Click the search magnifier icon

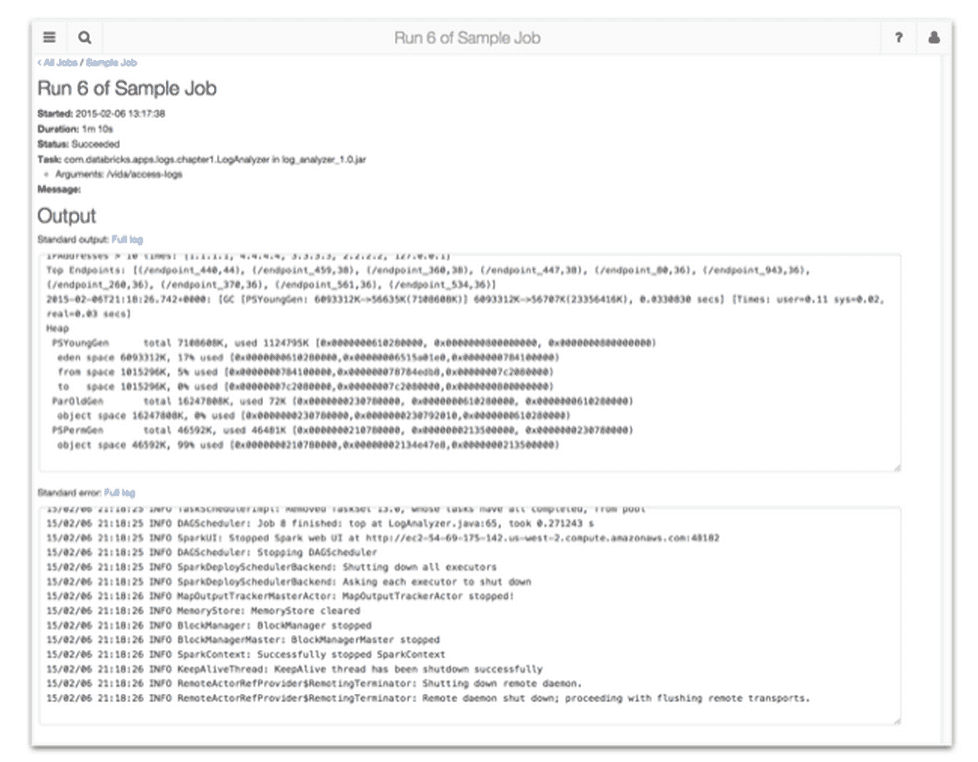pos(85,38)
